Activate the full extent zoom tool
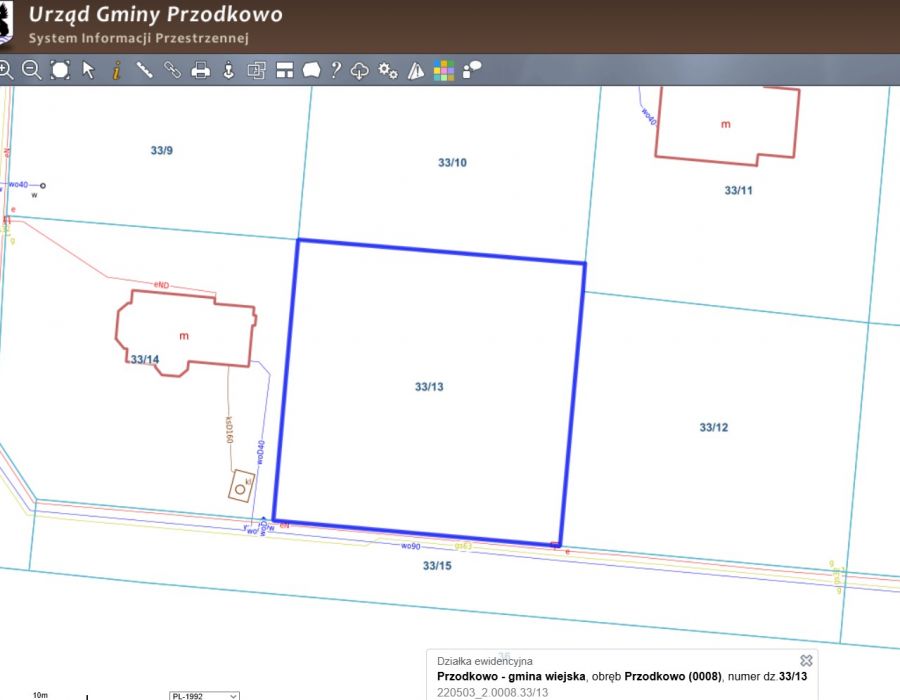 (60, 70)
